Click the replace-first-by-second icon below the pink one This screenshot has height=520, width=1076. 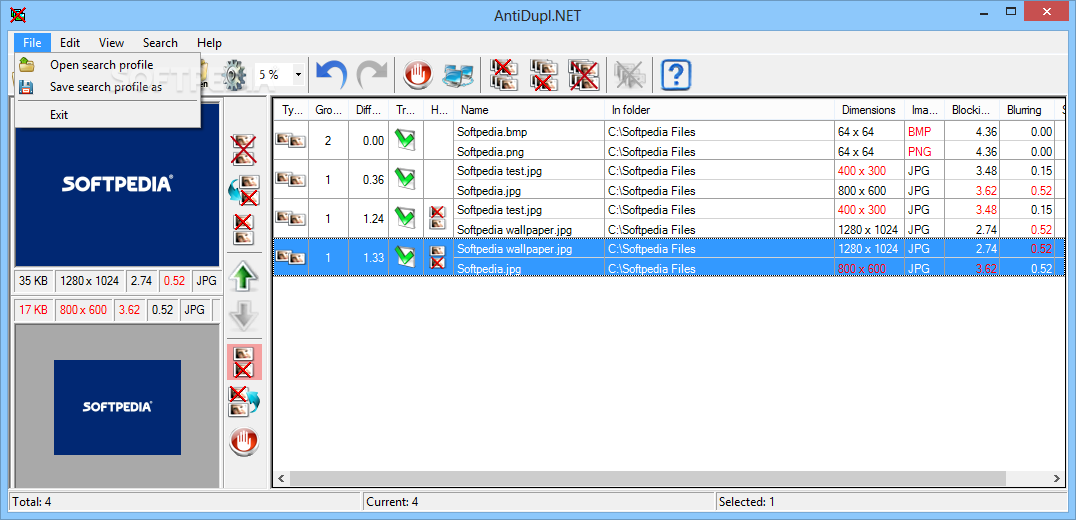[x=244, y=401]
